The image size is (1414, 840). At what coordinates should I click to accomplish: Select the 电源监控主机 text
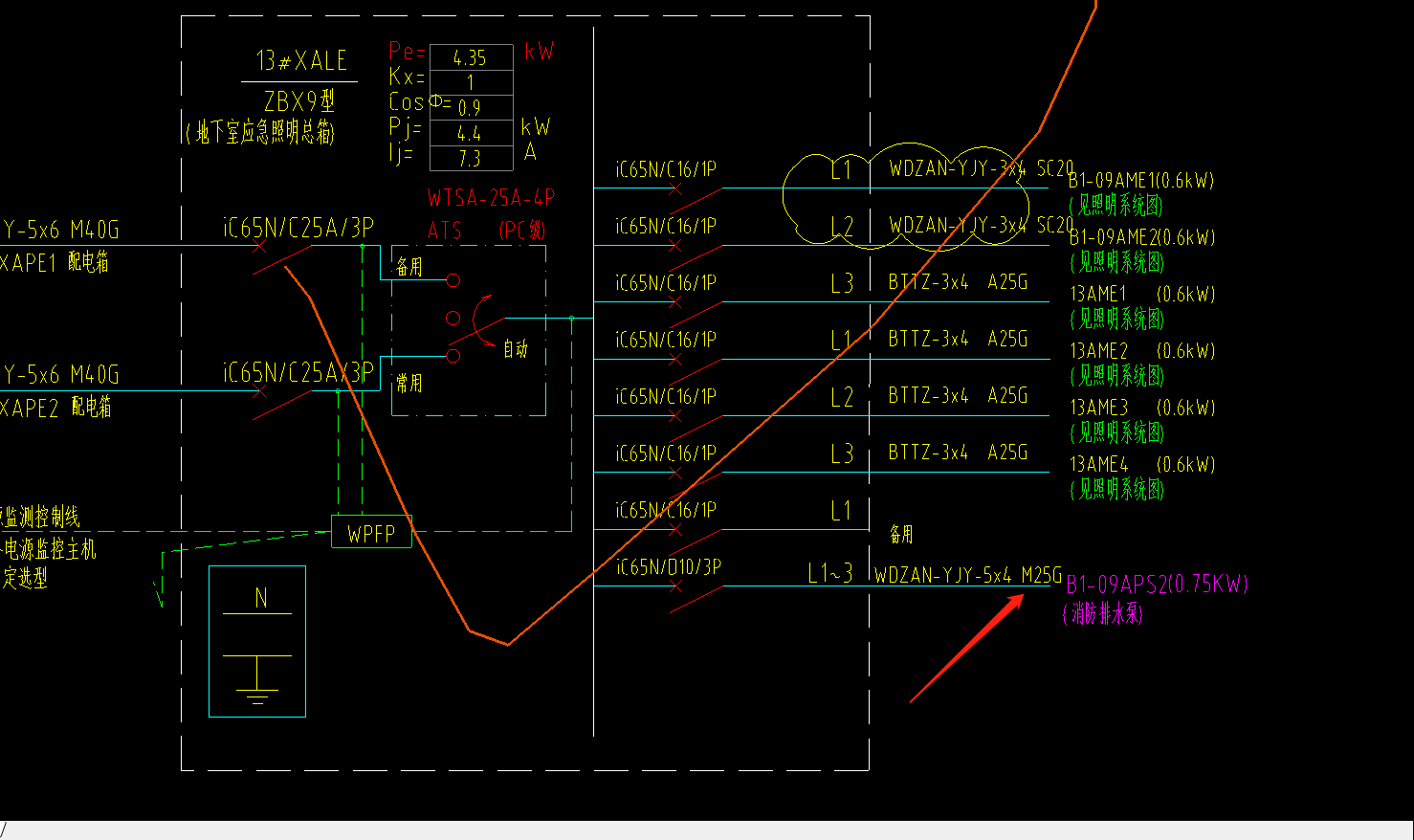49,549
